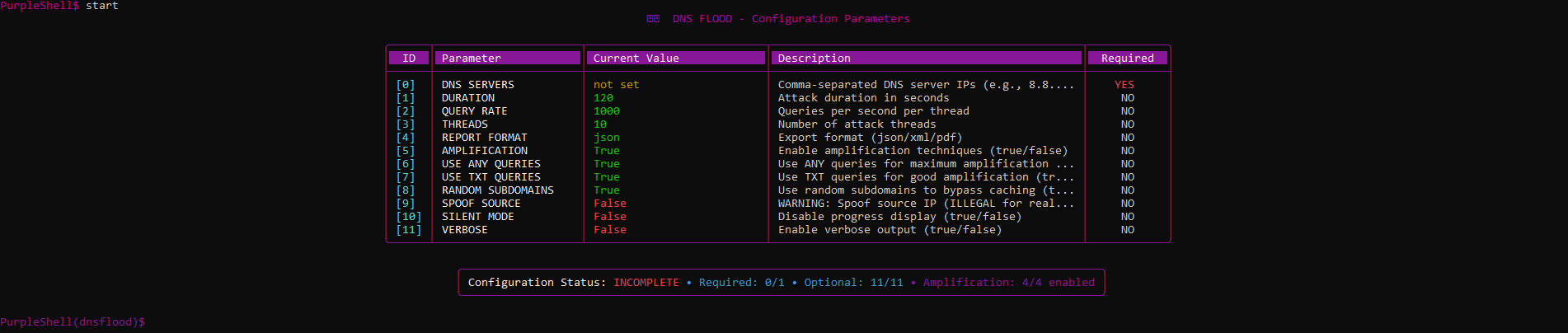Click the [0] ID entry
The width and height of the screenshot is (1568, 333).
pyautogui.click(x=406, y=85)
